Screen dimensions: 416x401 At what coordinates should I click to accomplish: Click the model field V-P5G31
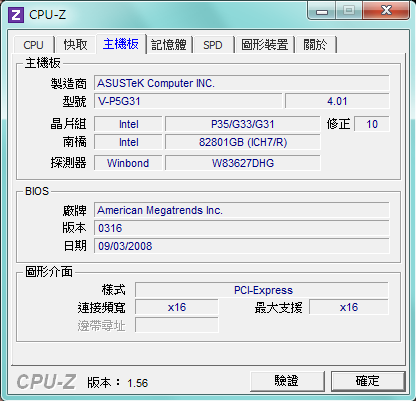188,101
